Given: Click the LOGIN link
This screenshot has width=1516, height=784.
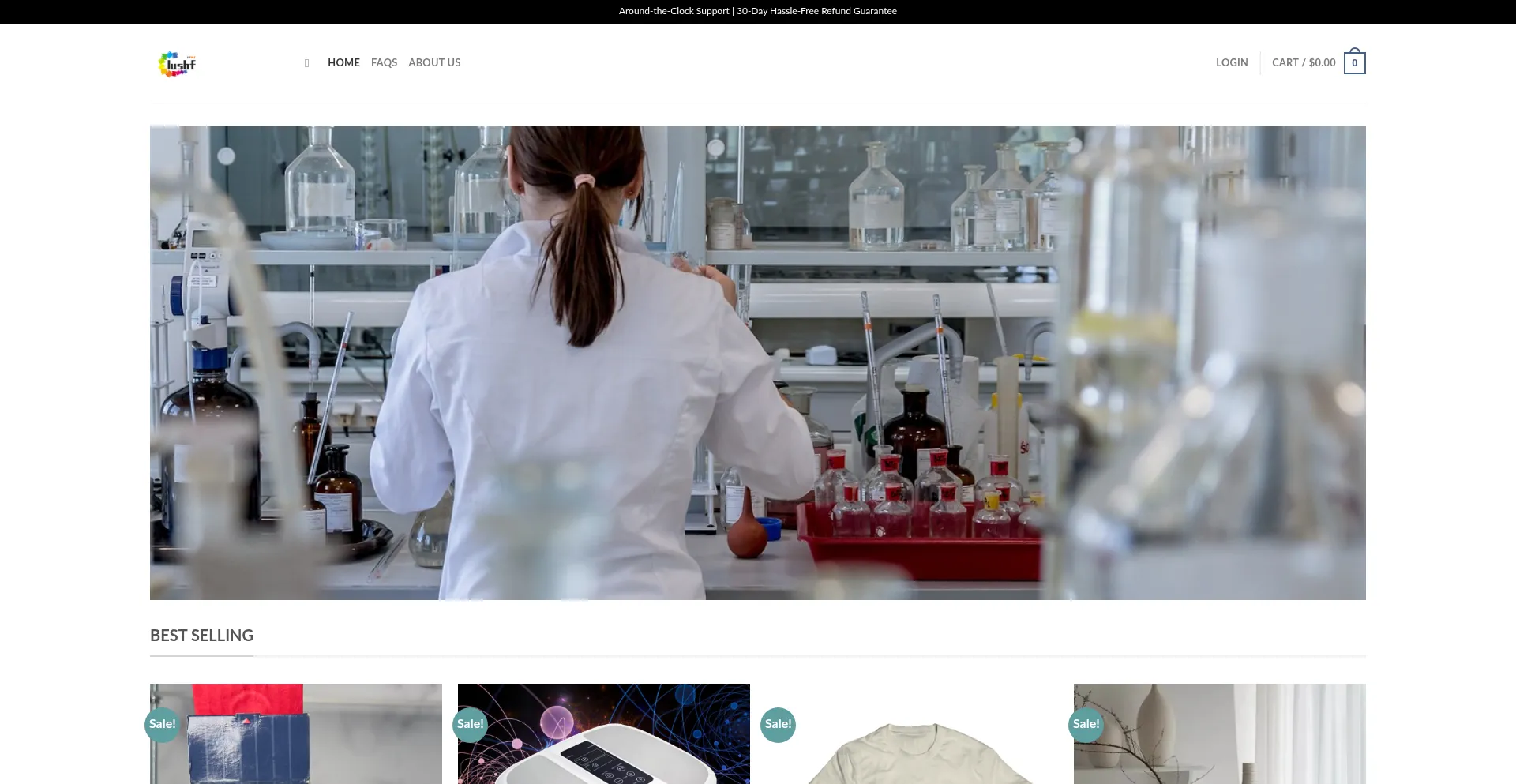Looking at the screenshot, I should coord(1231,62).
